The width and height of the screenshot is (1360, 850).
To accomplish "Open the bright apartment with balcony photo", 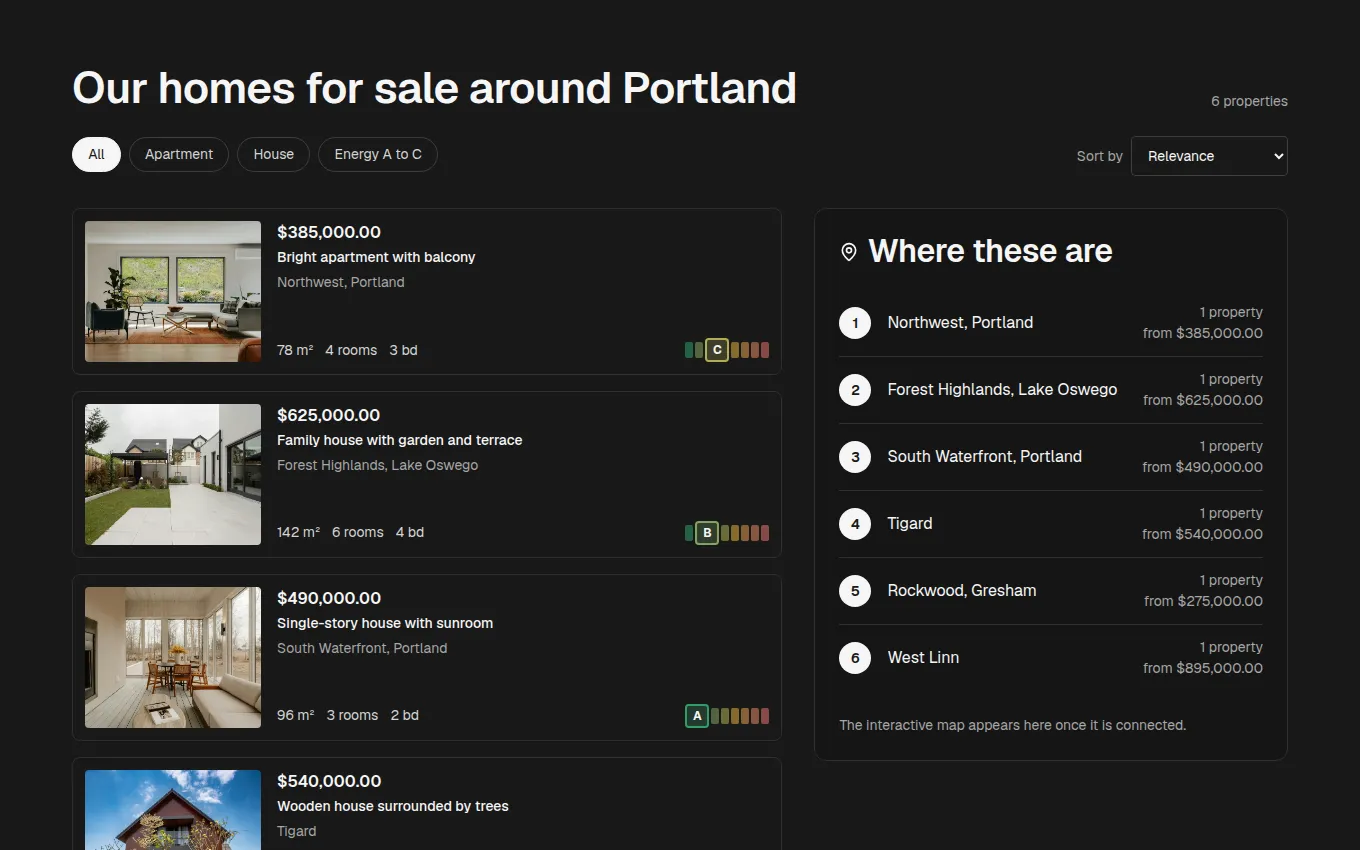I will [173, 291].
